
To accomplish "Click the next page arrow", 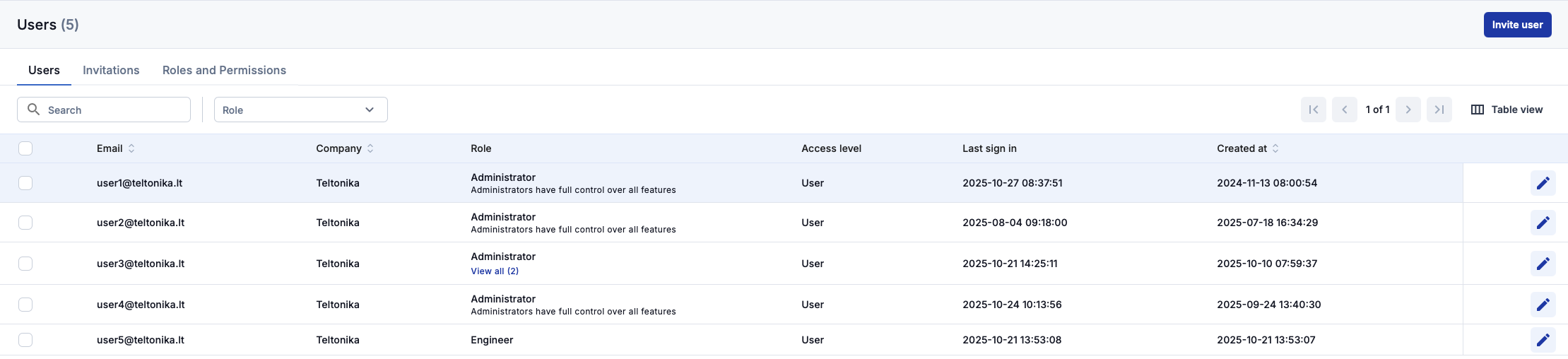I will coord(1408,110).
